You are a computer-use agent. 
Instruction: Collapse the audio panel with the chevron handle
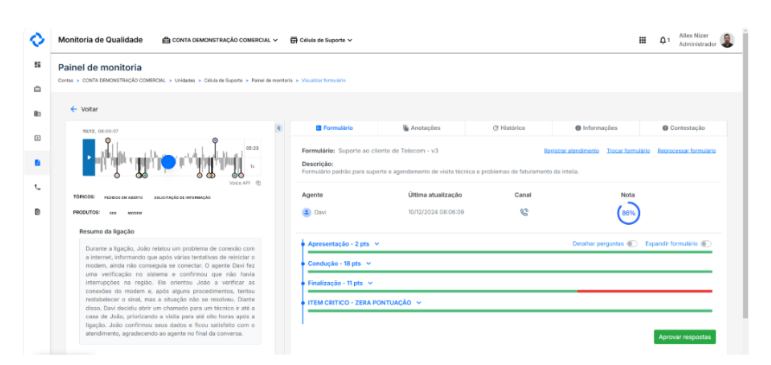[x=279, y=128]
